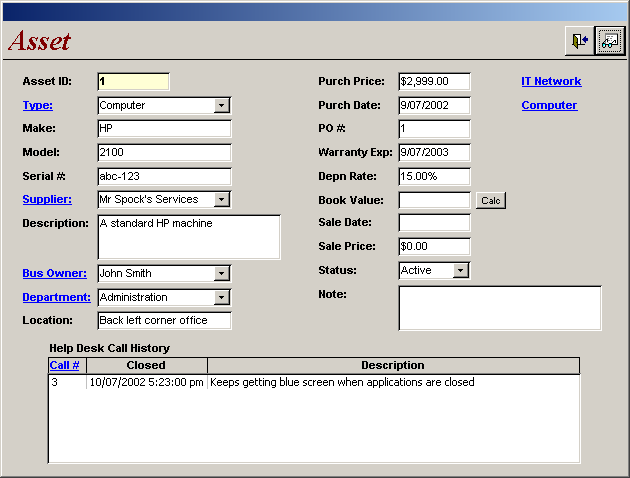Expand the Supplier dropdown list

point(222,199)
